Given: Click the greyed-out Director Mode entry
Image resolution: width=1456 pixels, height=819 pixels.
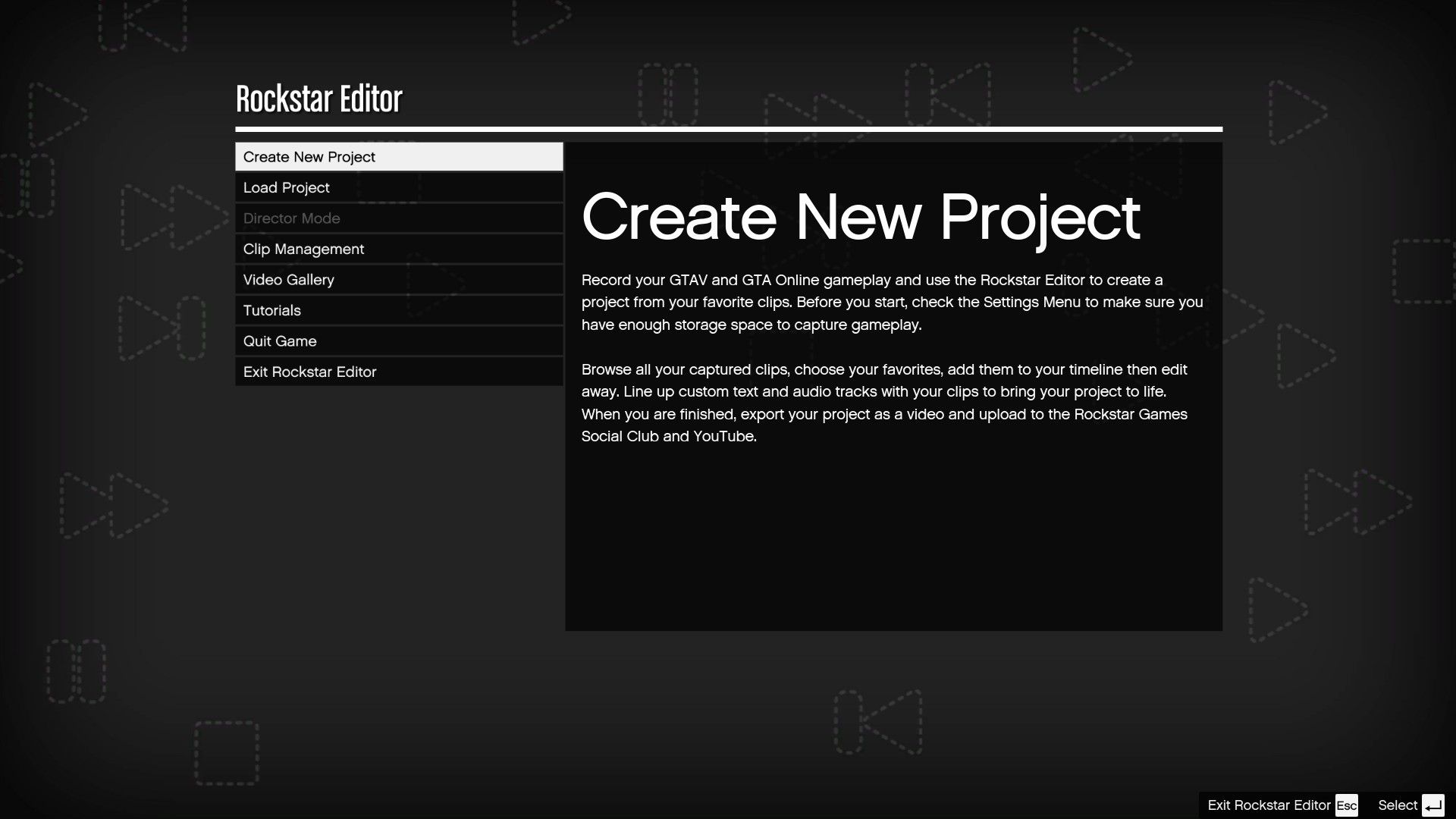Looking at the screenshot, I should tap(399, 218).
